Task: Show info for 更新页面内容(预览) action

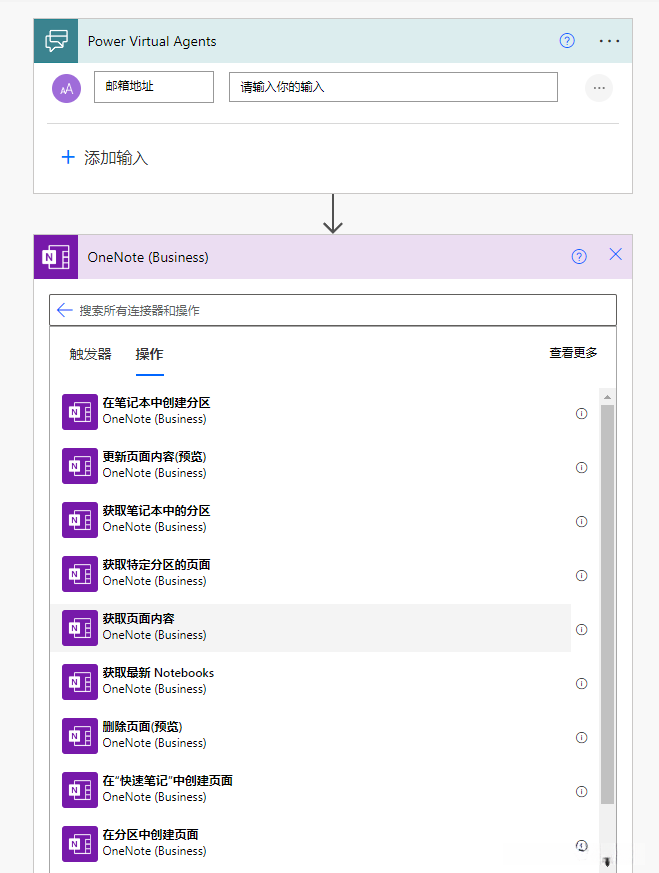Action: (x=582, y=468)
